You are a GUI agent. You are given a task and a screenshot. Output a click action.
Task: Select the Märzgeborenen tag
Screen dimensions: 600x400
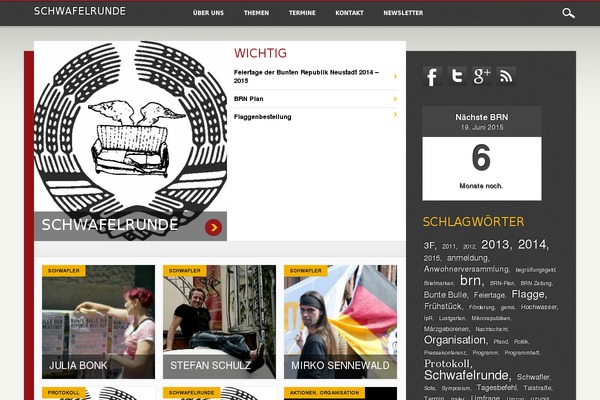coord(447,329)
